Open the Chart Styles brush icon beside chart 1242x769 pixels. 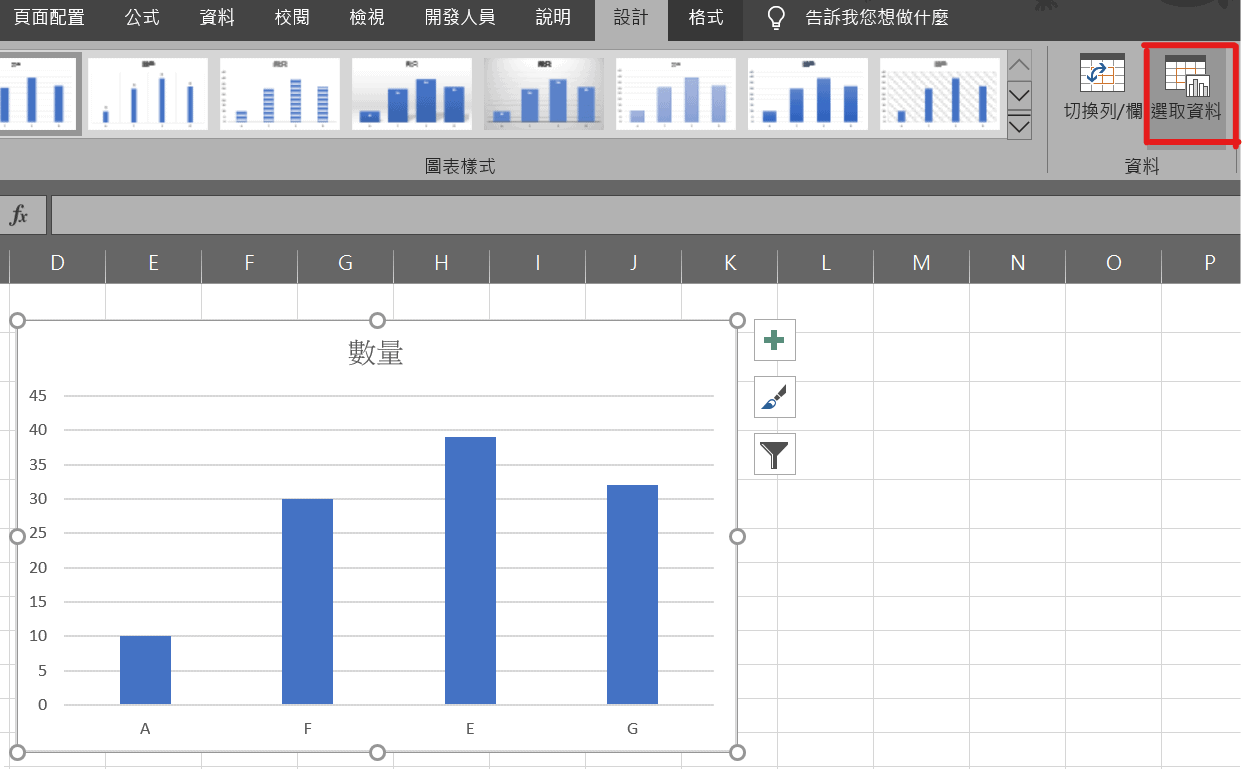(774, 397)
